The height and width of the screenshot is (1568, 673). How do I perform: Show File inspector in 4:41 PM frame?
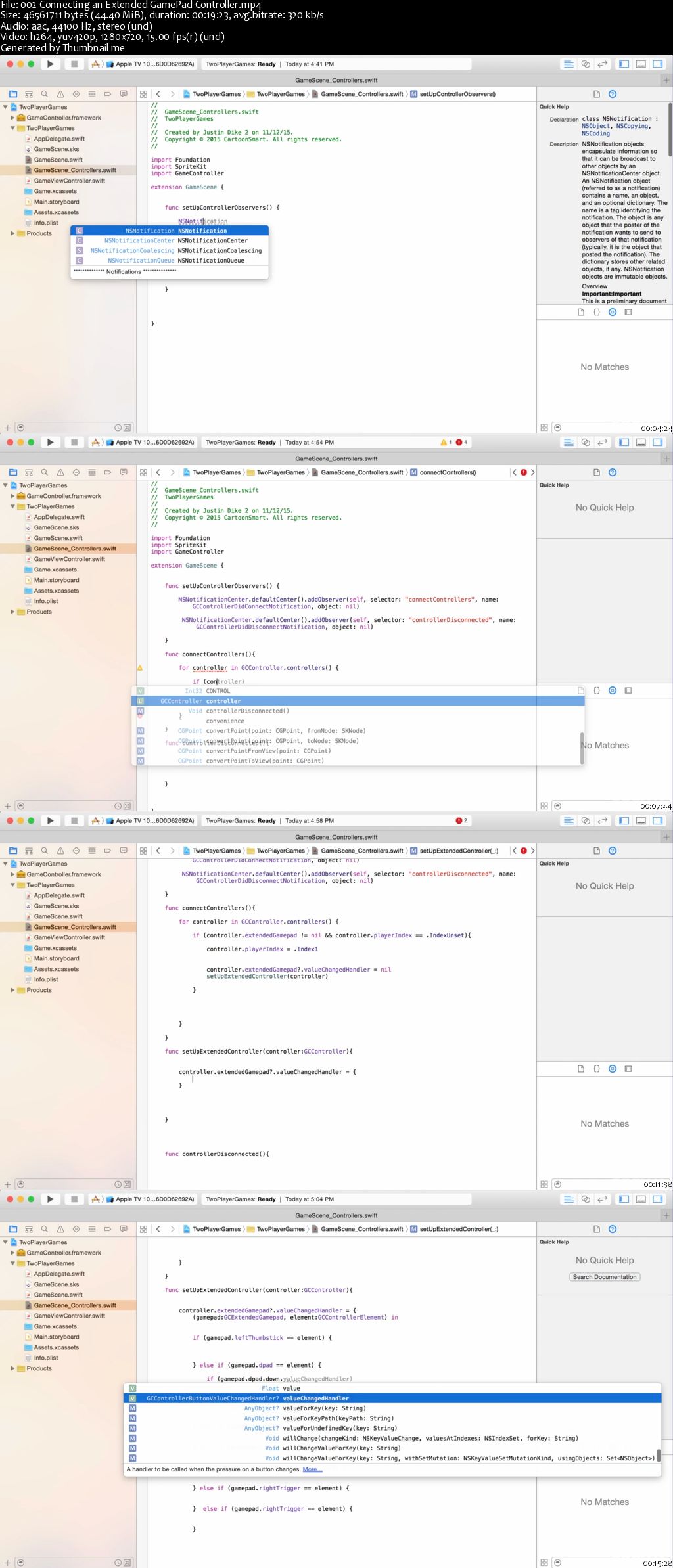(x=597, y=94)
